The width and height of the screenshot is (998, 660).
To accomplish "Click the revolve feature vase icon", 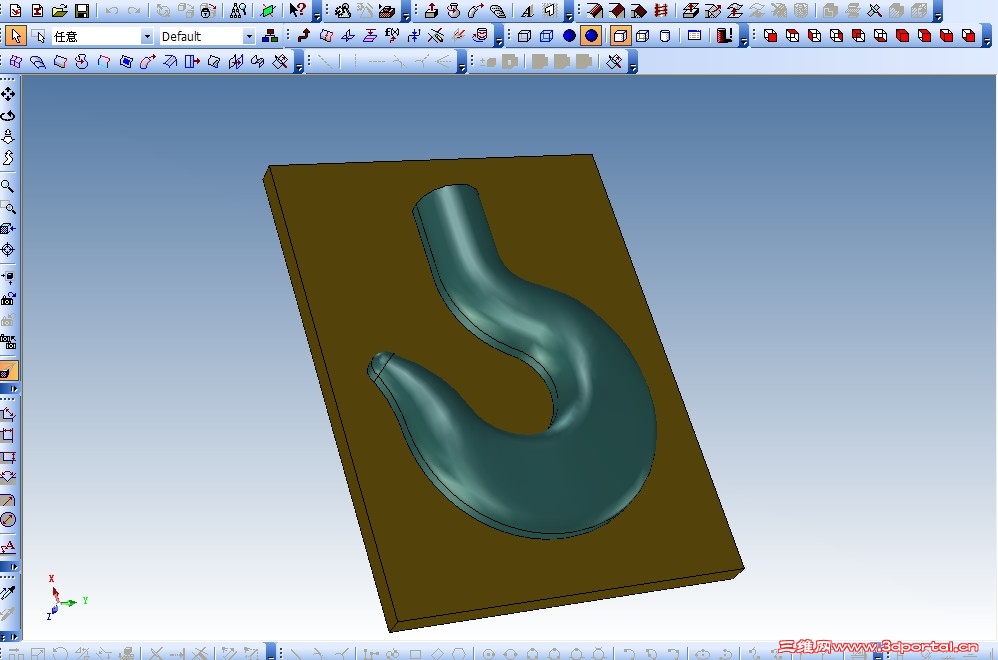I will point(453,10).
